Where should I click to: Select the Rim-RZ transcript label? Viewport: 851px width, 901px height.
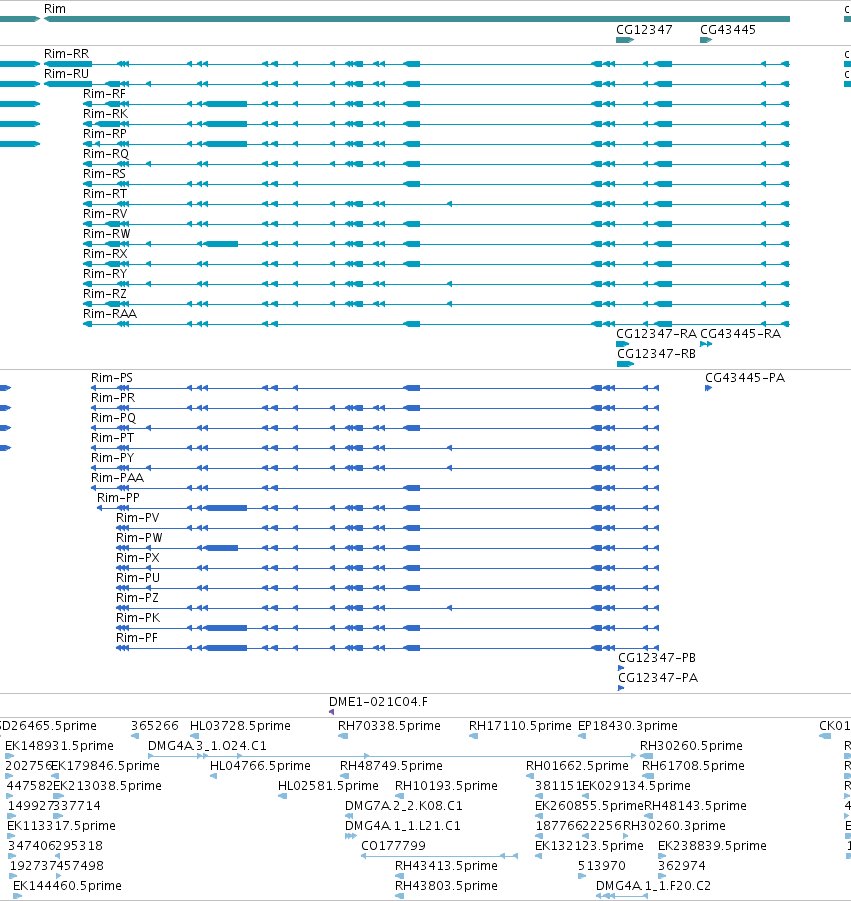[105, 294]
